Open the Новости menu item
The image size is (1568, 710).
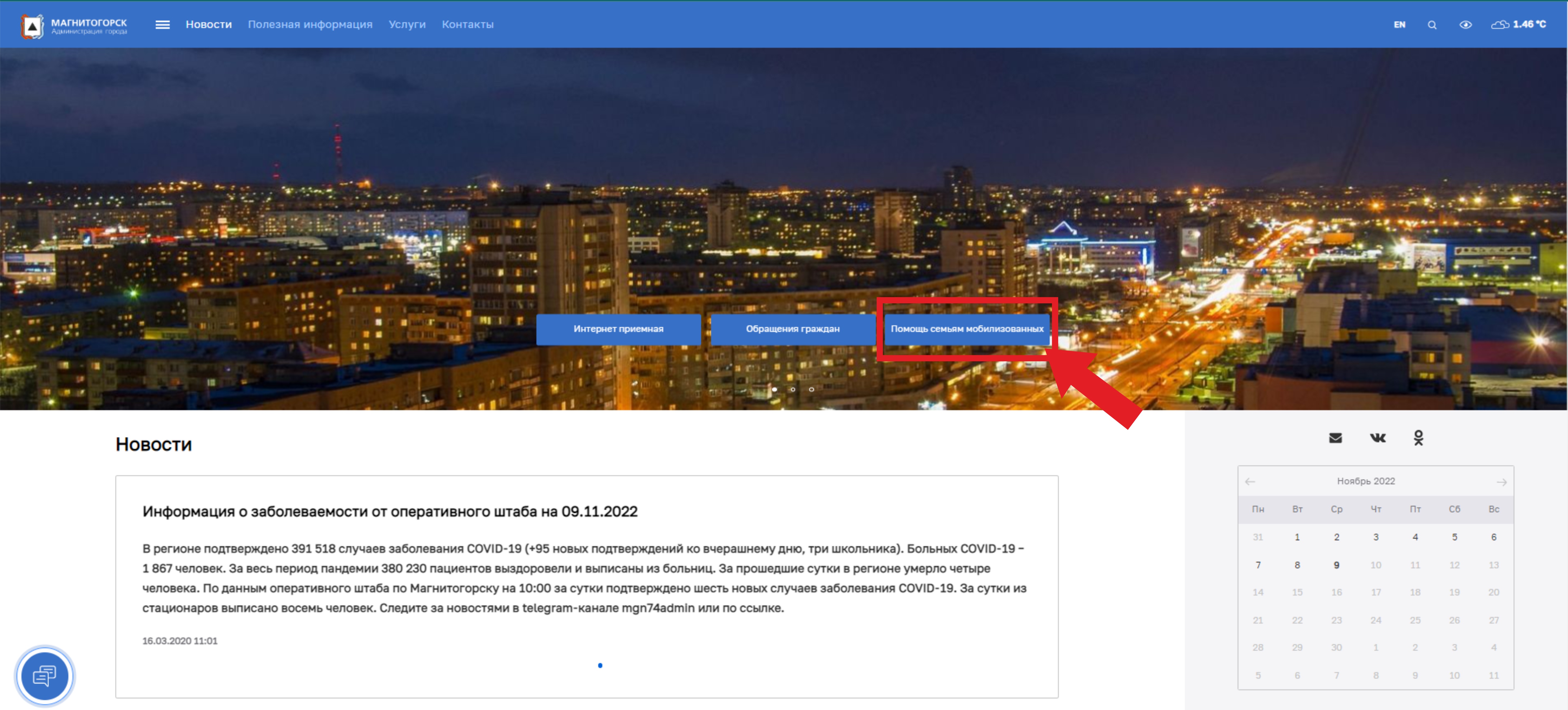(x=209, y=25)
